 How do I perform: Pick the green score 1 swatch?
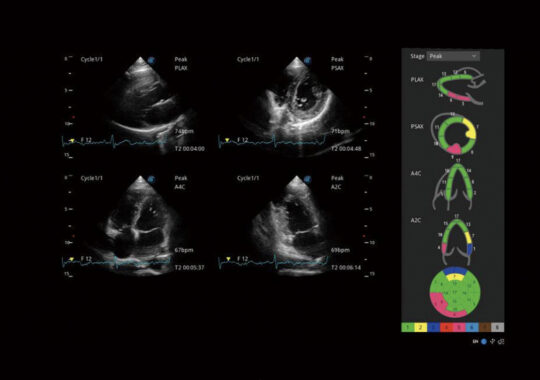point(408,327)
